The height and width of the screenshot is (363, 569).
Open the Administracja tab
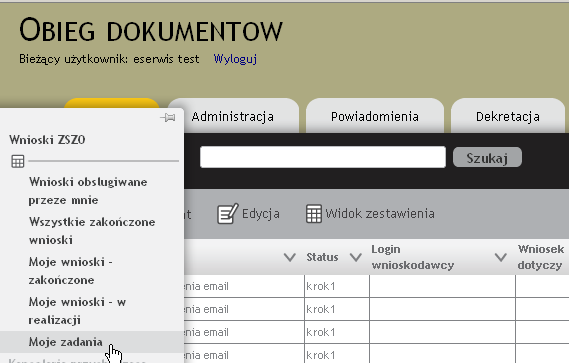point(233,117)
